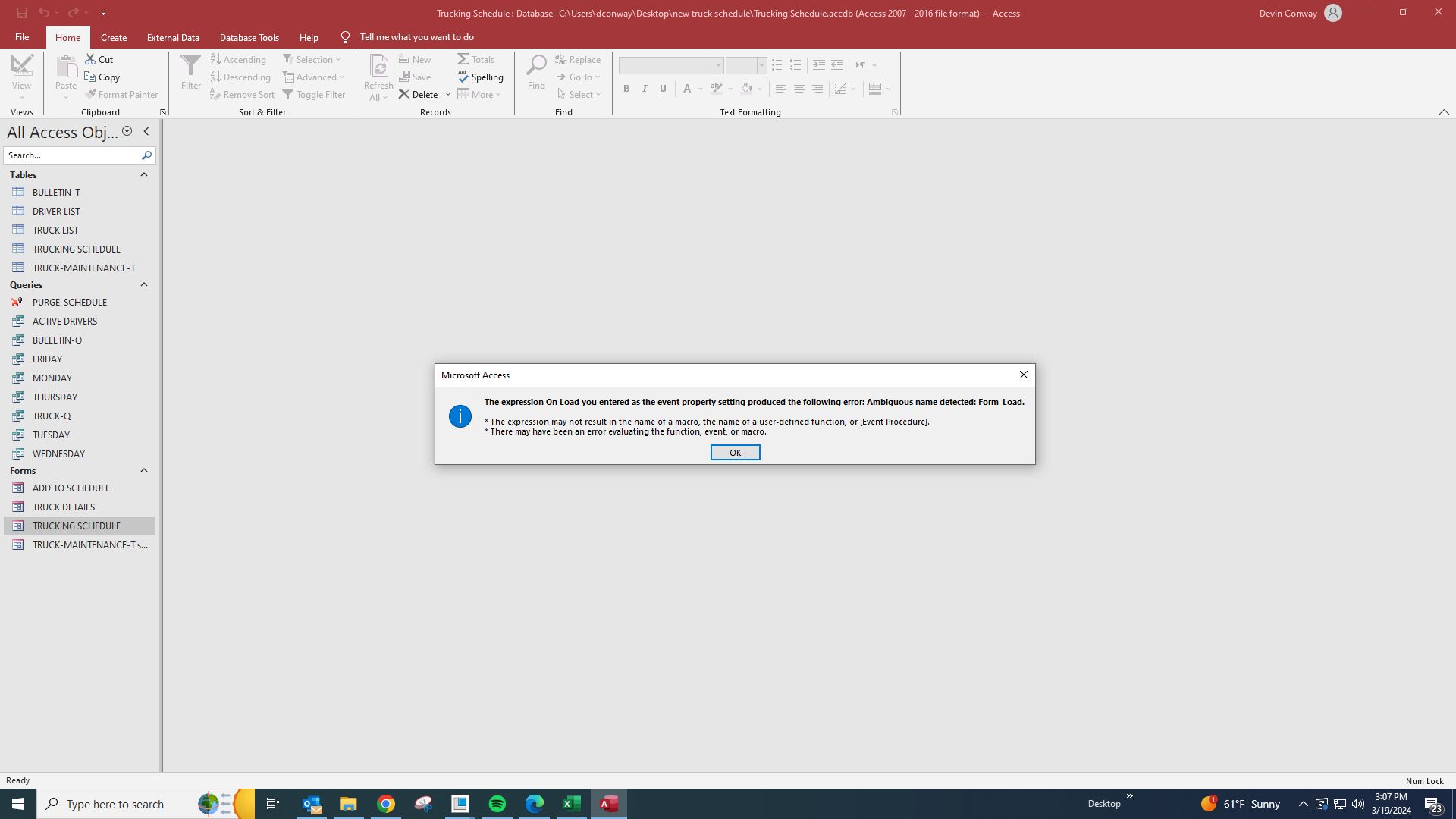This screenshot has width=1456, height=819.
Task: Open the PURGE-SCHEDULE delete query
Action: pyautogui.click(x=69, y=302)
